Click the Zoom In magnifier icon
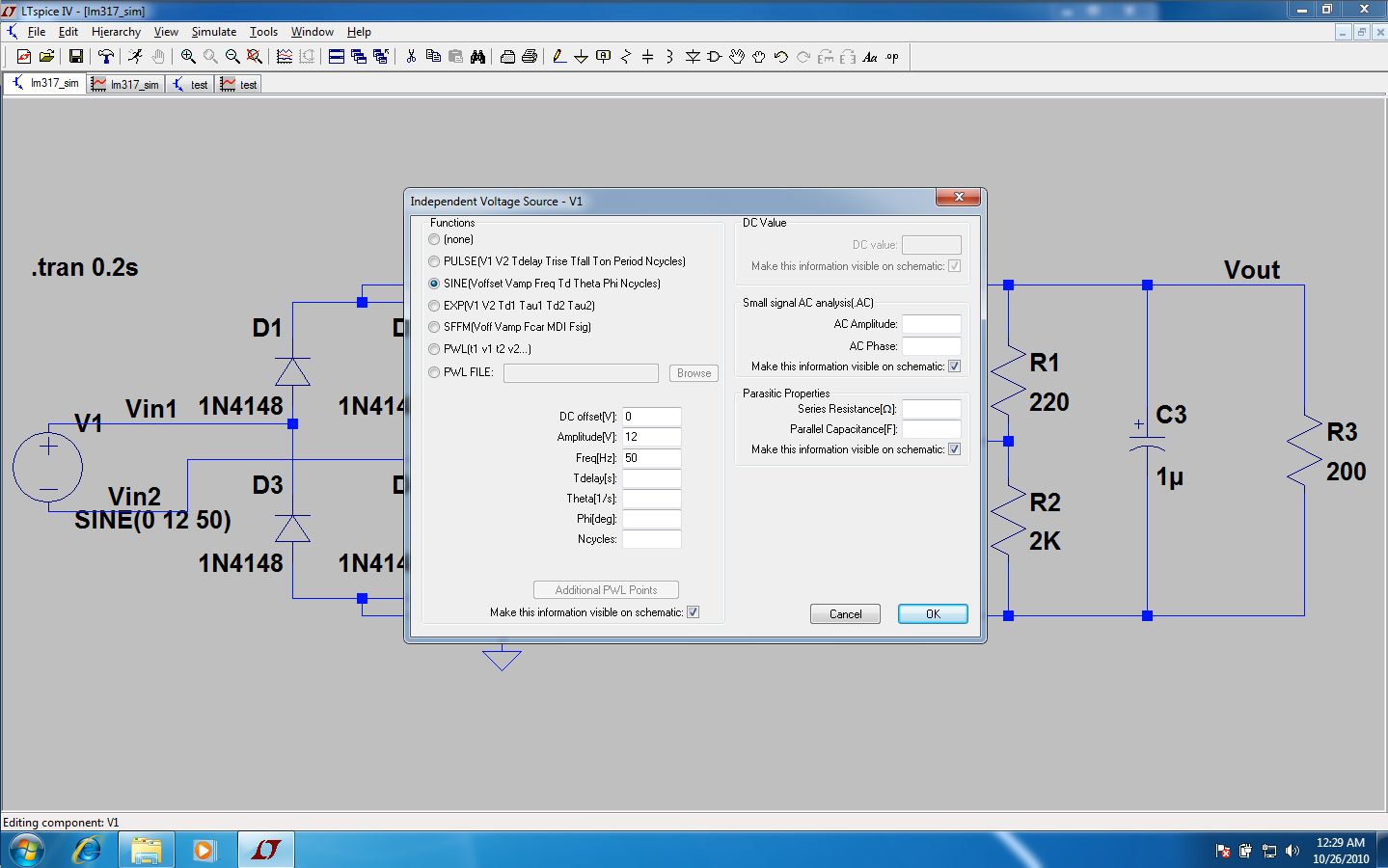This screenshot has width=1388, height=868. (x=188, y=57)
